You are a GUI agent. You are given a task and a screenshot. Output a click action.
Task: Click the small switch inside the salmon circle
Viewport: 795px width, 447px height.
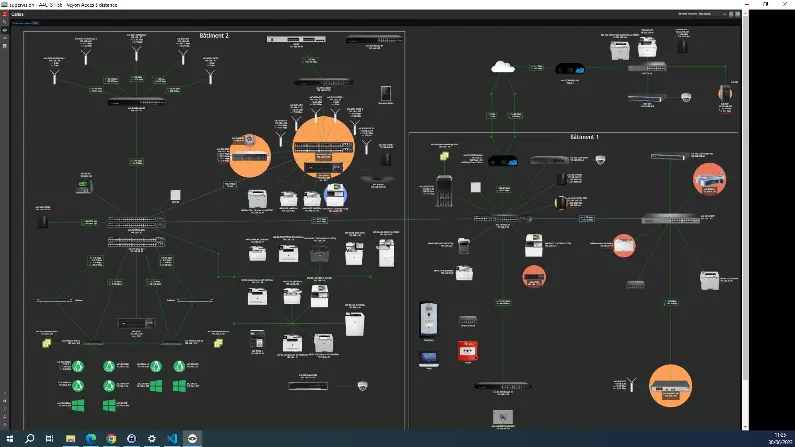pyautogui.click(x=534, y=277)
